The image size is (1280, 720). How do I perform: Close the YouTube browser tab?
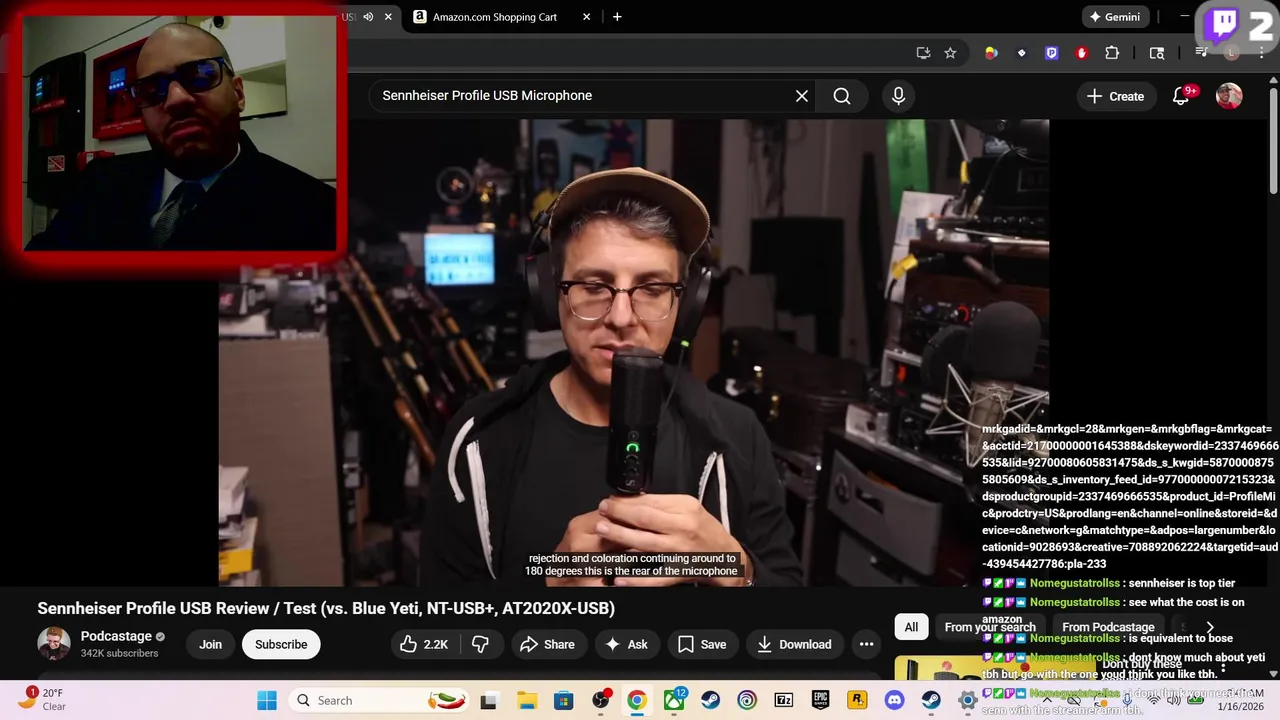(388, 17)
